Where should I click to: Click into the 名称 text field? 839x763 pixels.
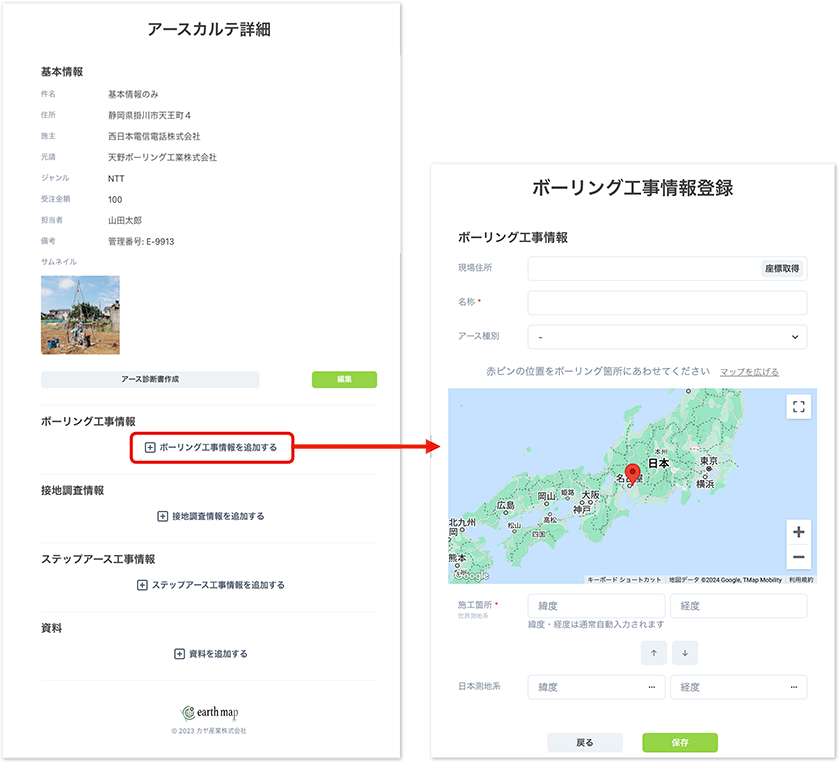(667, 303)
